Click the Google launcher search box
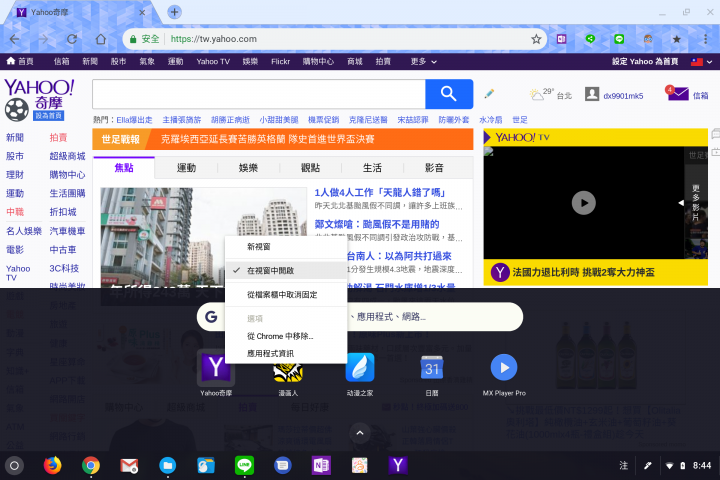 pos(360,316)
